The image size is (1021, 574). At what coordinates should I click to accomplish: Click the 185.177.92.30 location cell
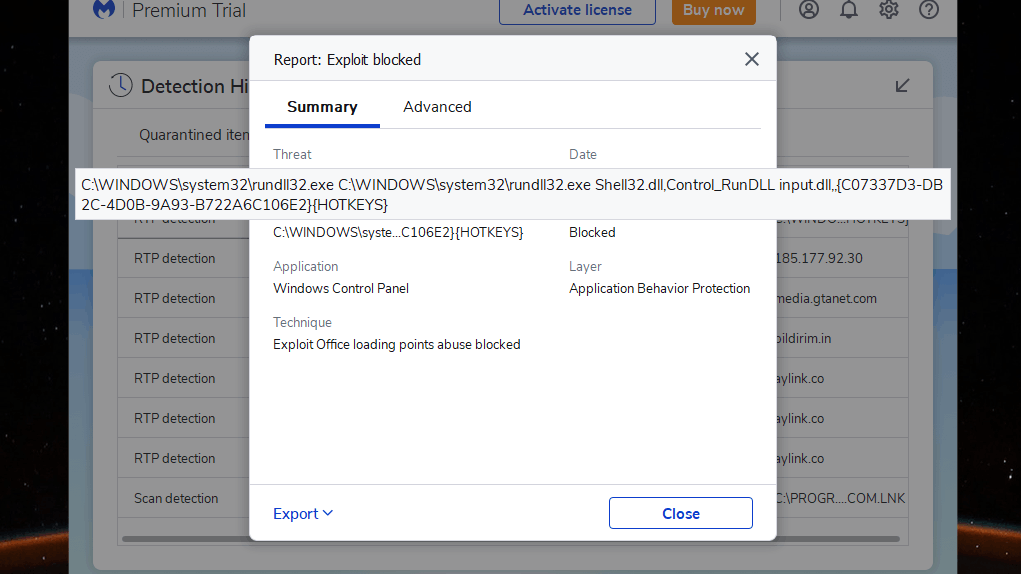pyautogui.click(x=819, y=258)
